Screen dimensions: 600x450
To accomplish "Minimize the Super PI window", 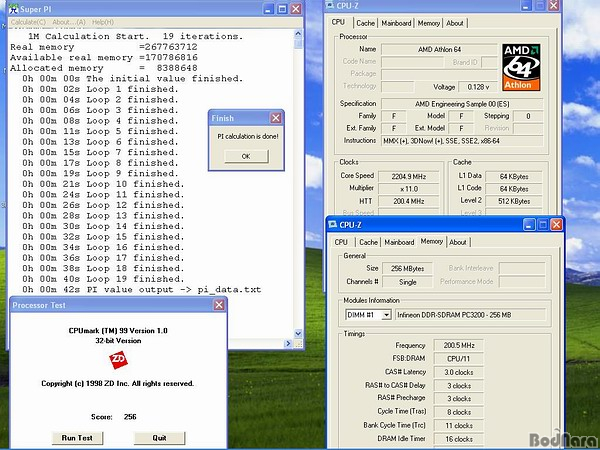I will coord(269,9).
